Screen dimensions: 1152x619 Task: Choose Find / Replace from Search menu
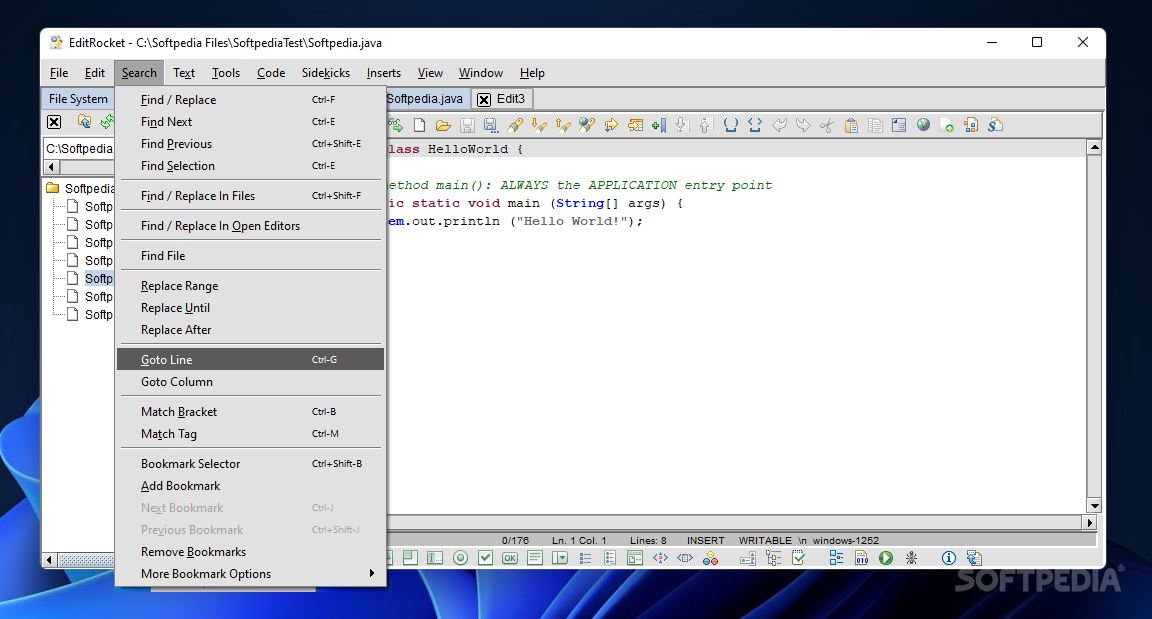pyautogui.click(x=250, y=100)
